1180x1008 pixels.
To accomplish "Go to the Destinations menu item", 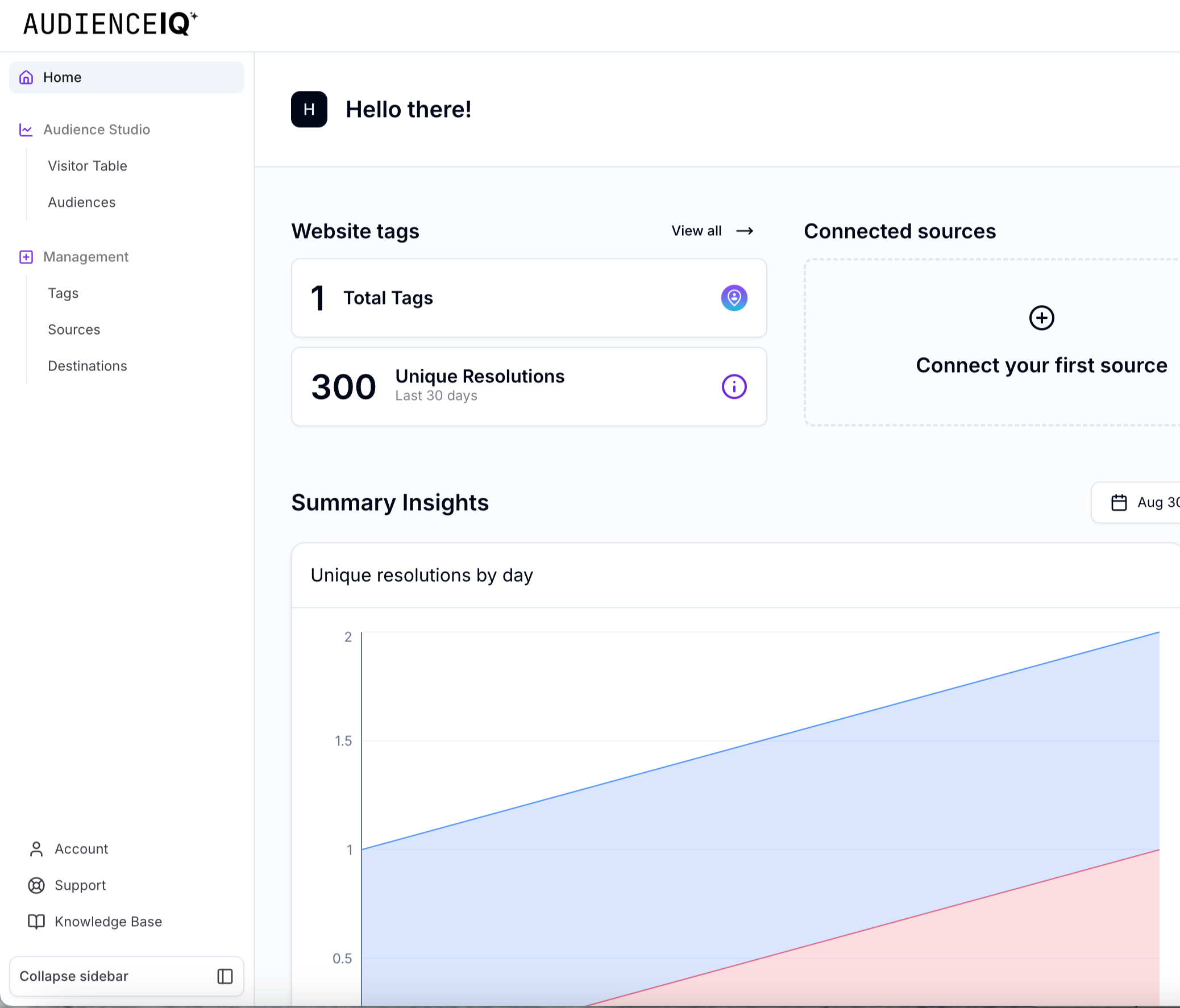I will tap(87, 366).
